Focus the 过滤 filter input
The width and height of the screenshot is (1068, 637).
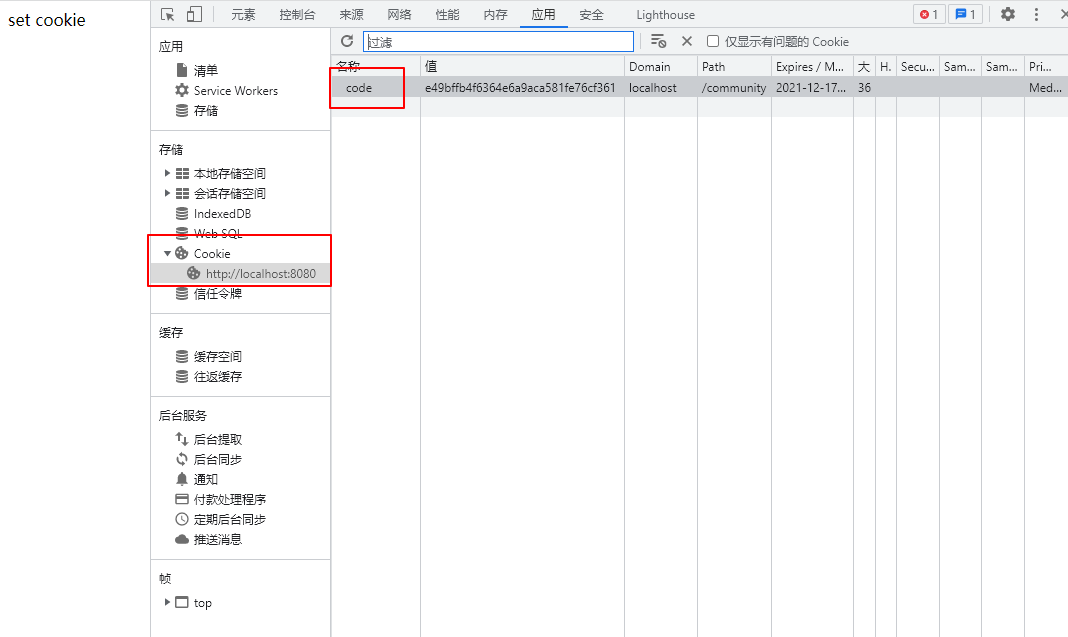point(499,42)
